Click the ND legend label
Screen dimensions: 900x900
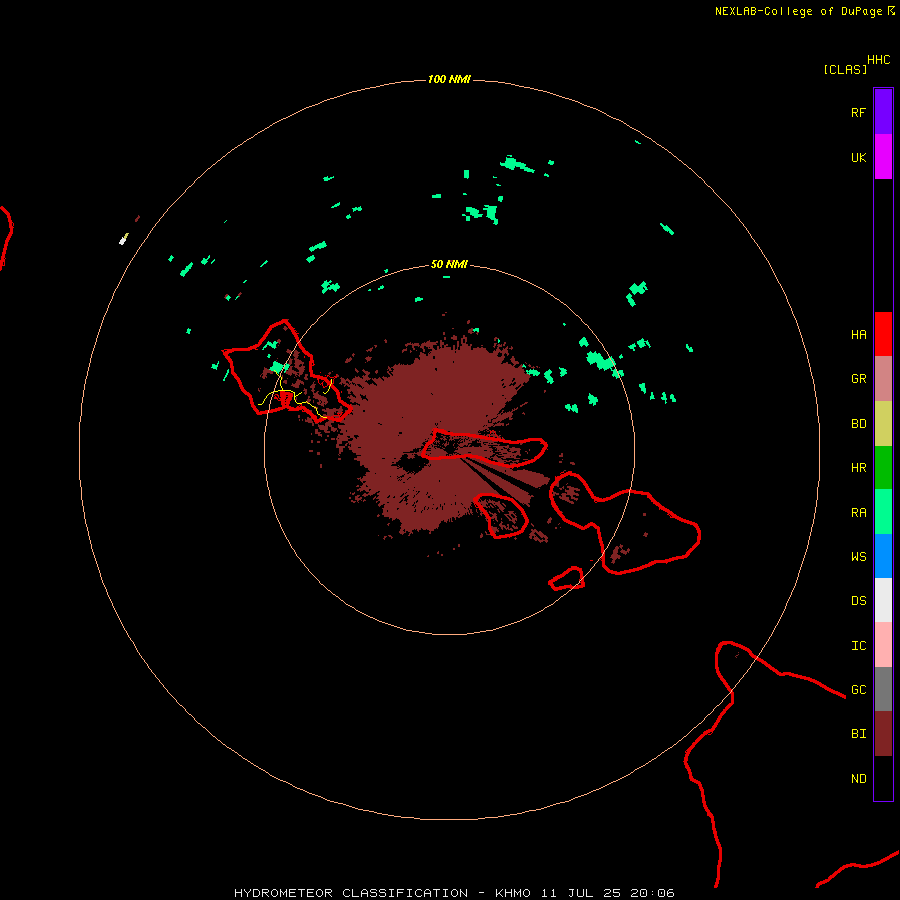[858, 779]
